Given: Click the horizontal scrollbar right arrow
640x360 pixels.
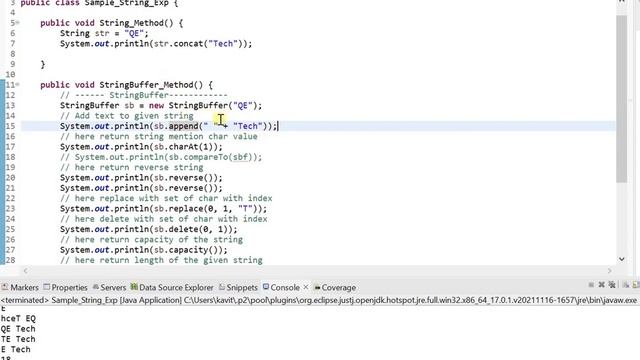Looking at the screenshot, I should point(610,270).
